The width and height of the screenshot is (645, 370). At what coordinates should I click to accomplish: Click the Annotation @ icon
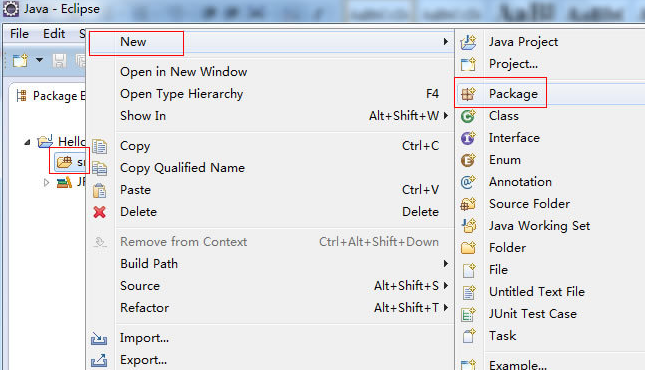468,182
